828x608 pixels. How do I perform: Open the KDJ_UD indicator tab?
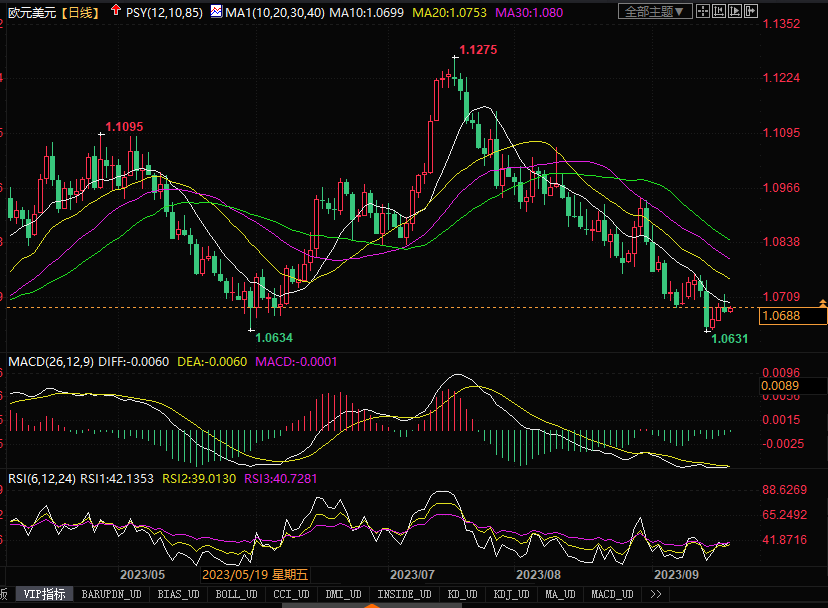point(510,594)
